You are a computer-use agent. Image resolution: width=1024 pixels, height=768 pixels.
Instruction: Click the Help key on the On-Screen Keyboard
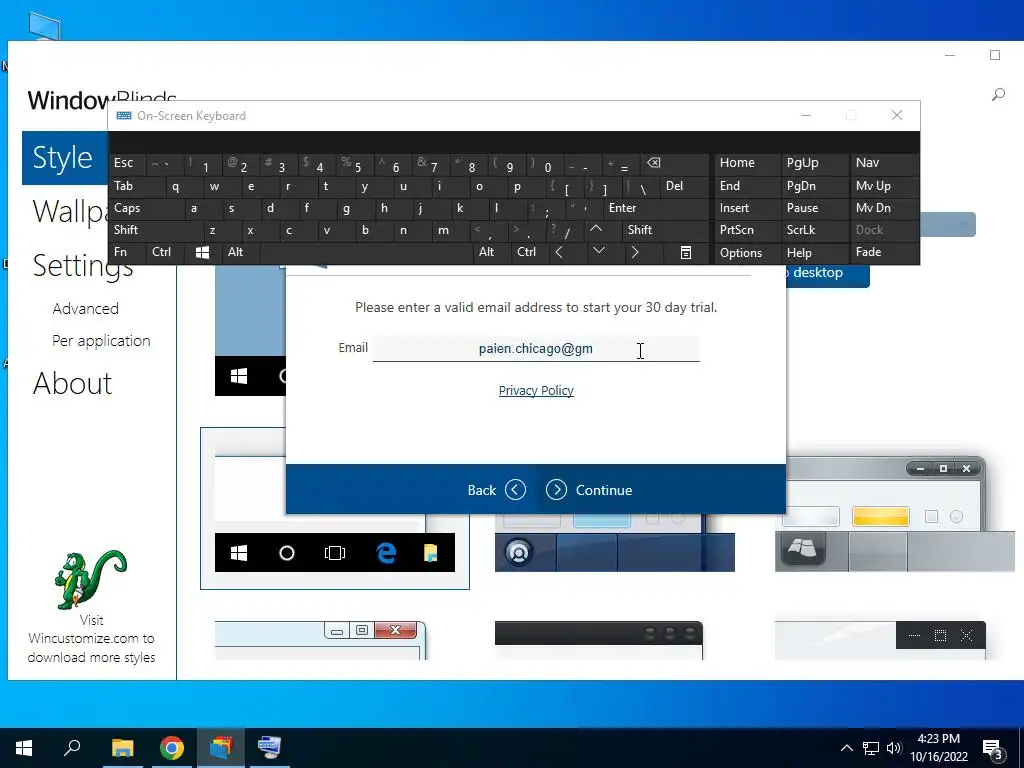814,252
